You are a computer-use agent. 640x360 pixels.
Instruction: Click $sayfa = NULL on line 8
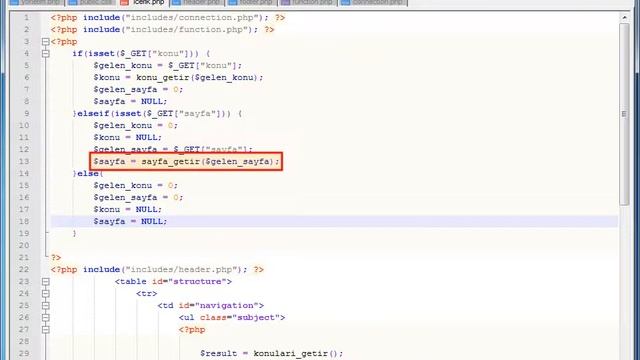click(x=130, y=101)
